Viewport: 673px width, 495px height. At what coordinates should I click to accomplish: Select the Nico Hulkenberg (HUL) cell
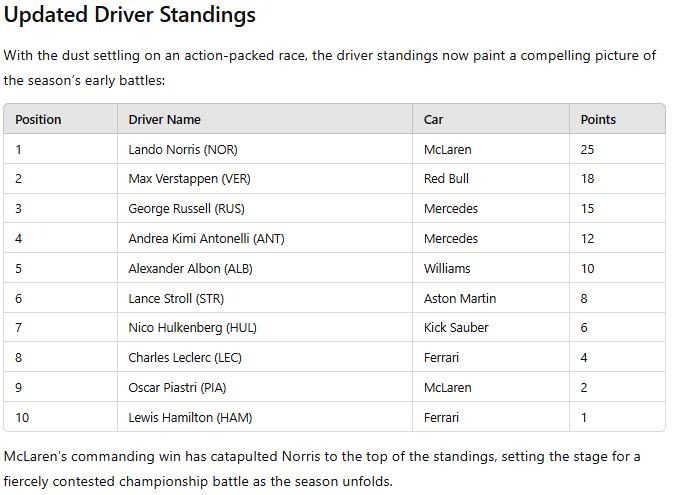point(192,328)
